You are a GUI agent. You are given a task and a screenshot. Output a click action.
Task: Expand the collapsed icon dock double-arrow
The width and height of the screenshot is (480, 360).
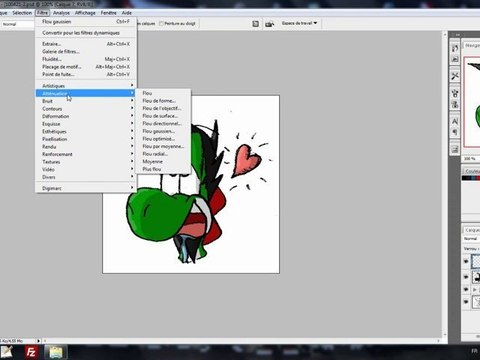pos(458,34)
